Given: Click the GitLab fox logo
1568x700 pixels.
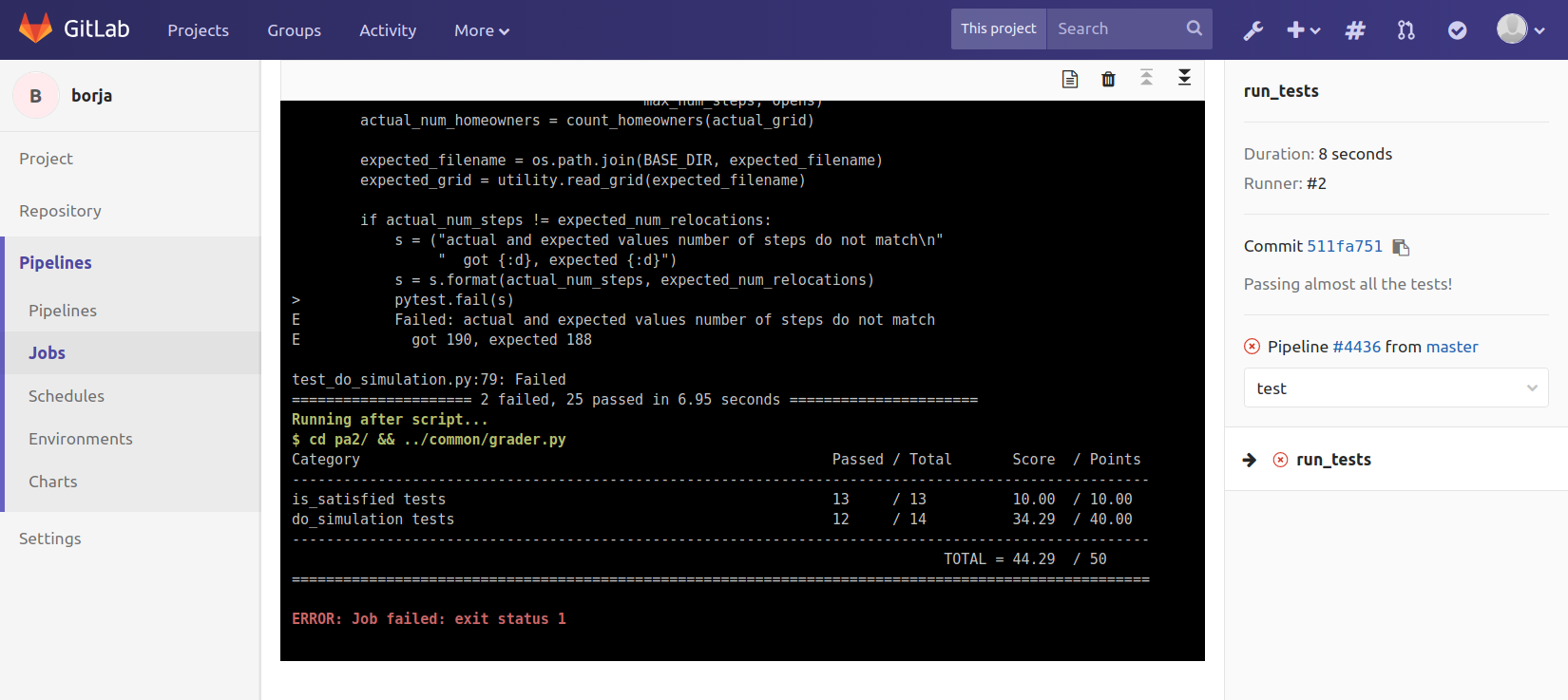Looking at the screenshot, I should point(36,29).
